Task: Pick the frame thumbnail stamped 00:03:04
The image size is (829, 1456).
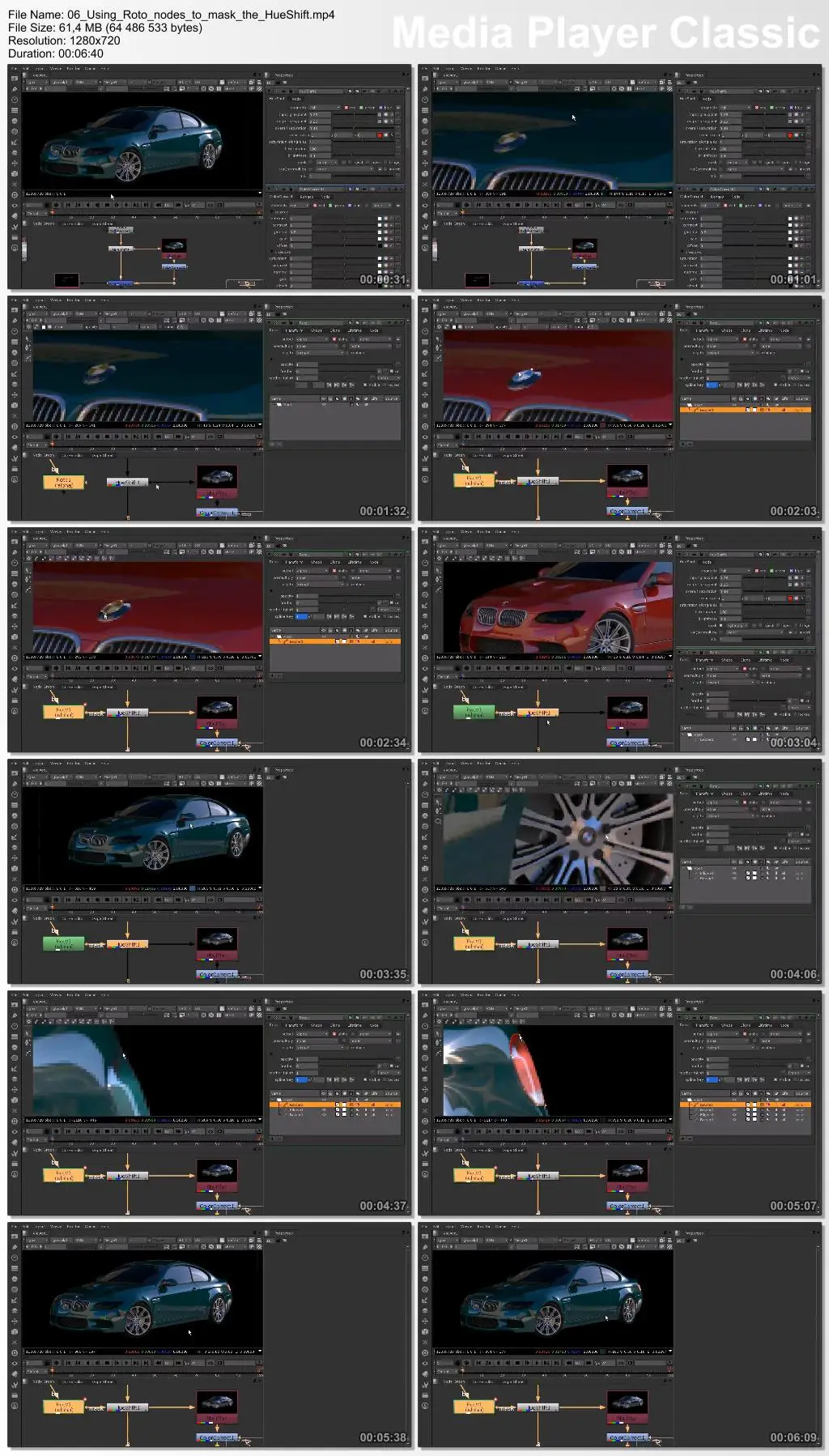Action: tap(620, 640)
